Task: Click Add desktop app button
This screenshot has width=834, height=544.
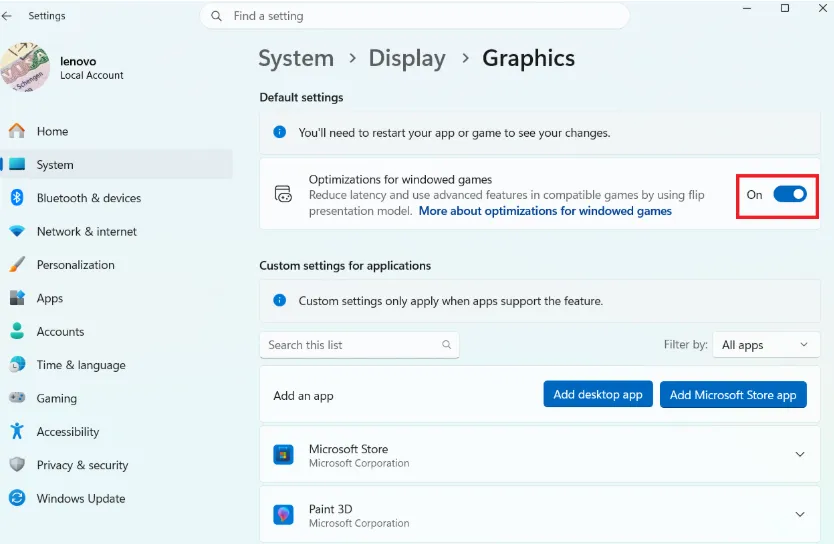Action: click(x=598, y=395)
